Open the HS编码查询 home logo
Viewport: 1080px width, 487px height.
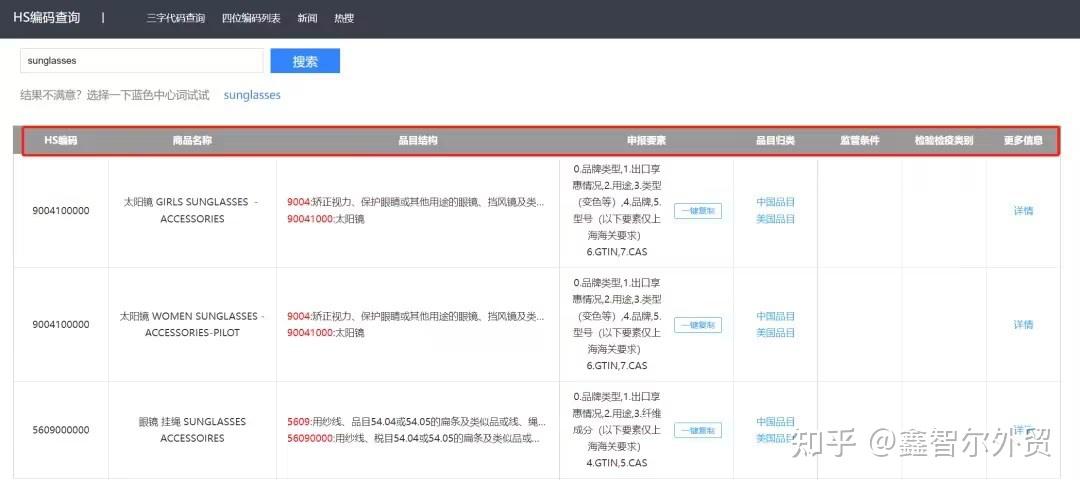coord(47,17)
